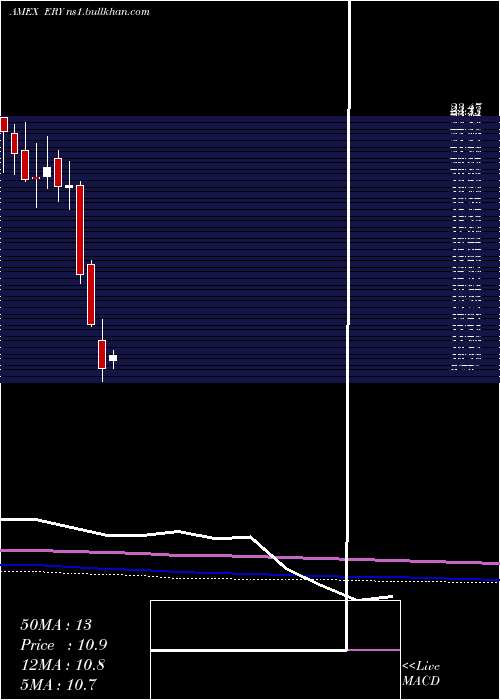Click the Price : 10.9 label
The height and width of the screenshot is (700, 500).
64,645
